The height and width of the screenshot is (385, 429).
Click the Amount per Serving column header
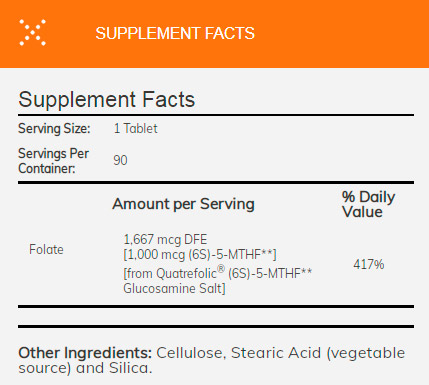coord(183,204)
